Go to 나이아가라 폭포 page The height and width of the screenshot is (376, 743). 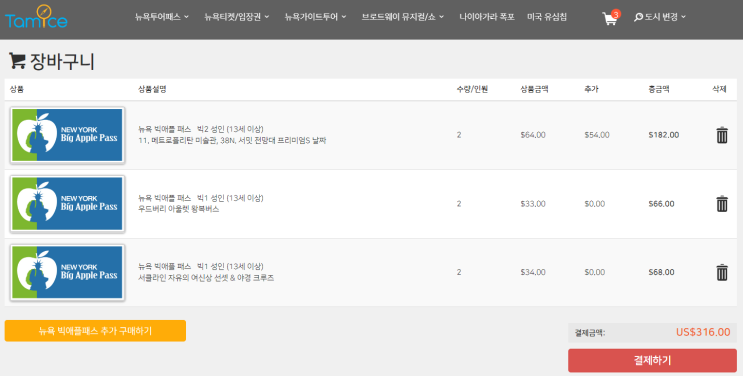(487, 17)
